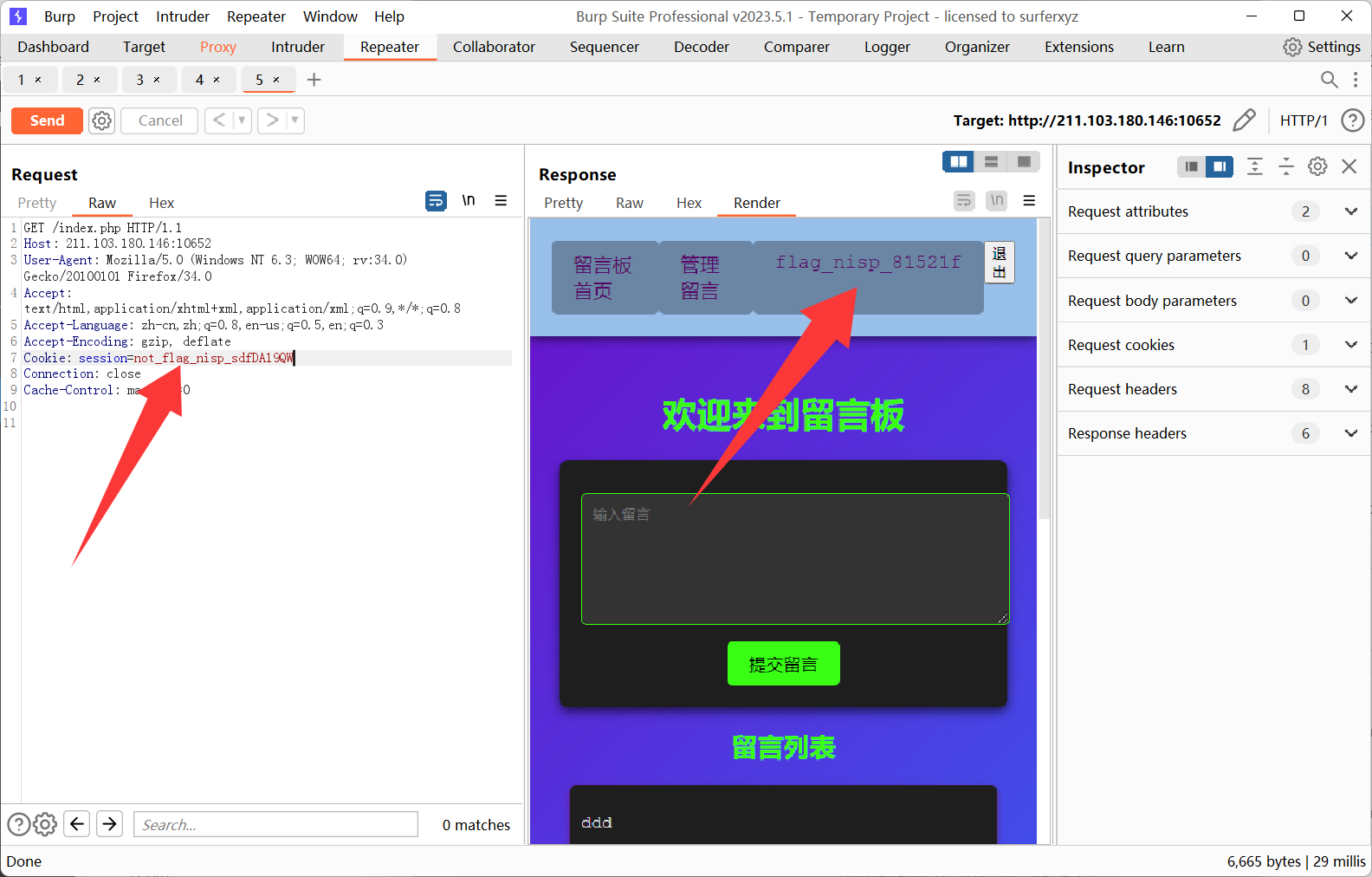Toggle request word wrap icon
The width and height of the screenshot is (1372, 877).
(x=436, y=201)
